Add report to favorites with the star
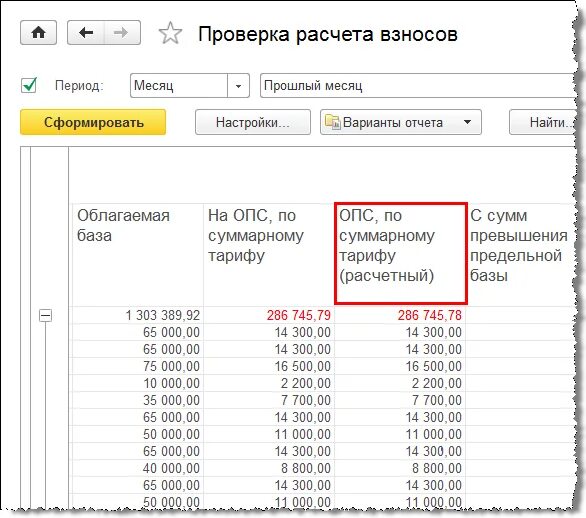Image resolution: width=586 pixels, height=518 pixels. click(170, 33)
